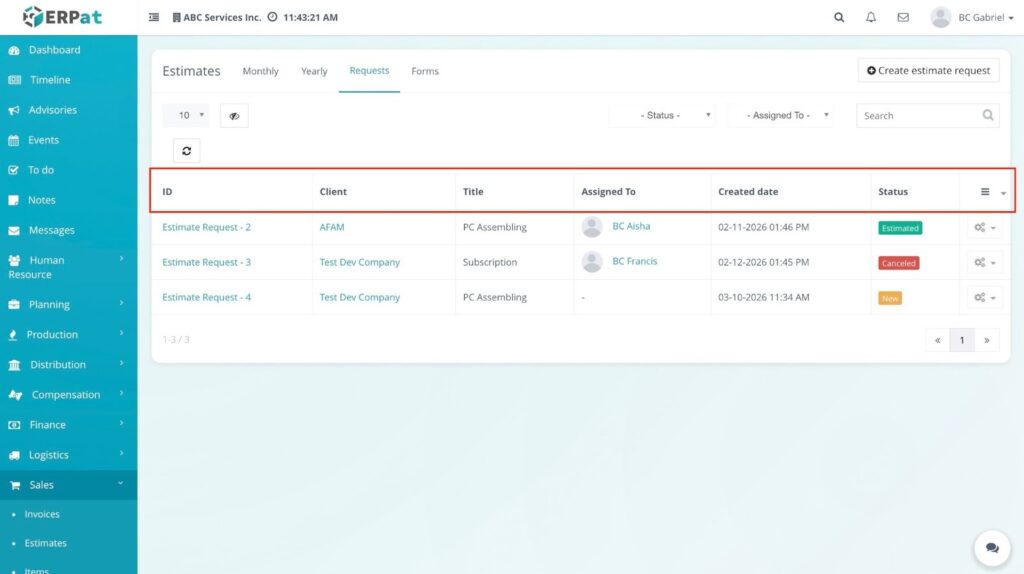The height and width of the screenshot is (574, 1024).
Task: Expand the BC Gabriel user menu
Action: coord(972,17)
